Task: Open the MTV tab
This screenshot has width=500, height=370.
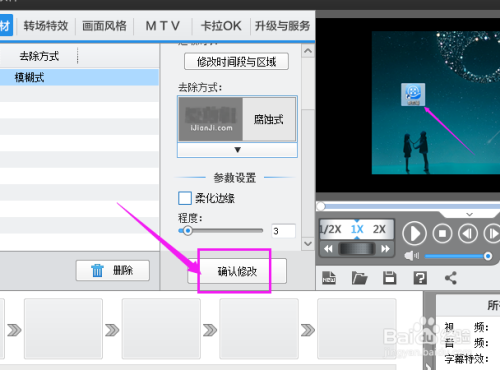Action: pyautogui.click(x=163, y=26)
